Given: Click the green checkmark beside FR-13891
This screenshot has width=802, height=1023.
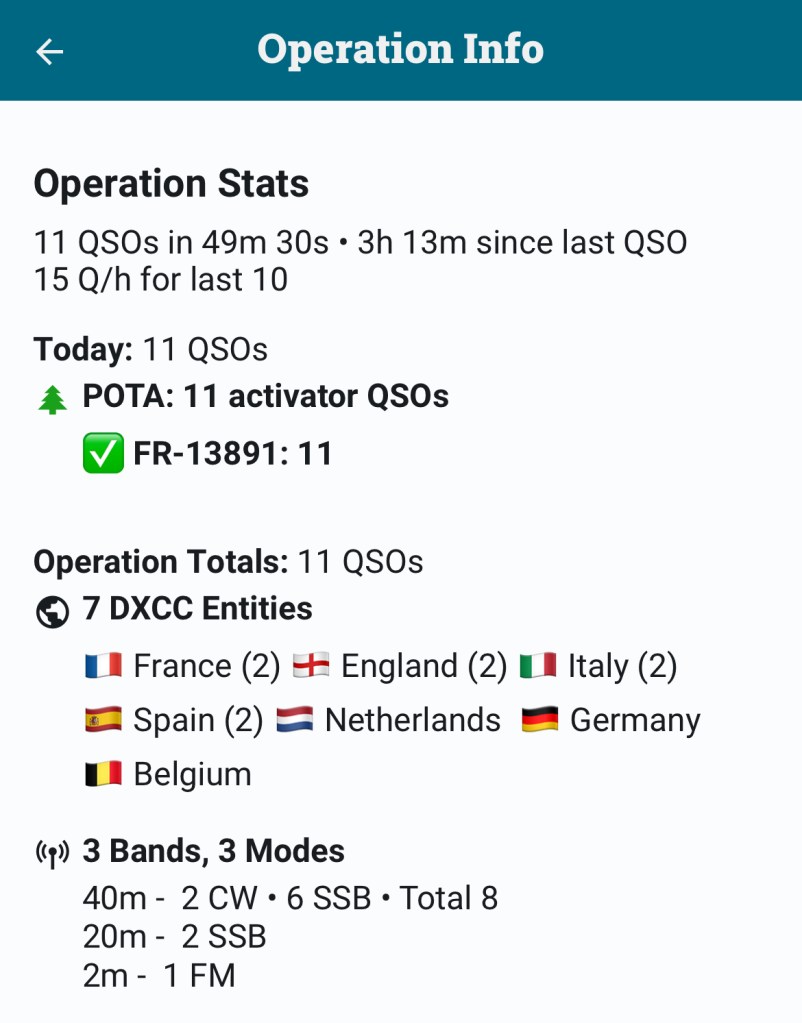Looking at the screenshot, I should (103, 455).
